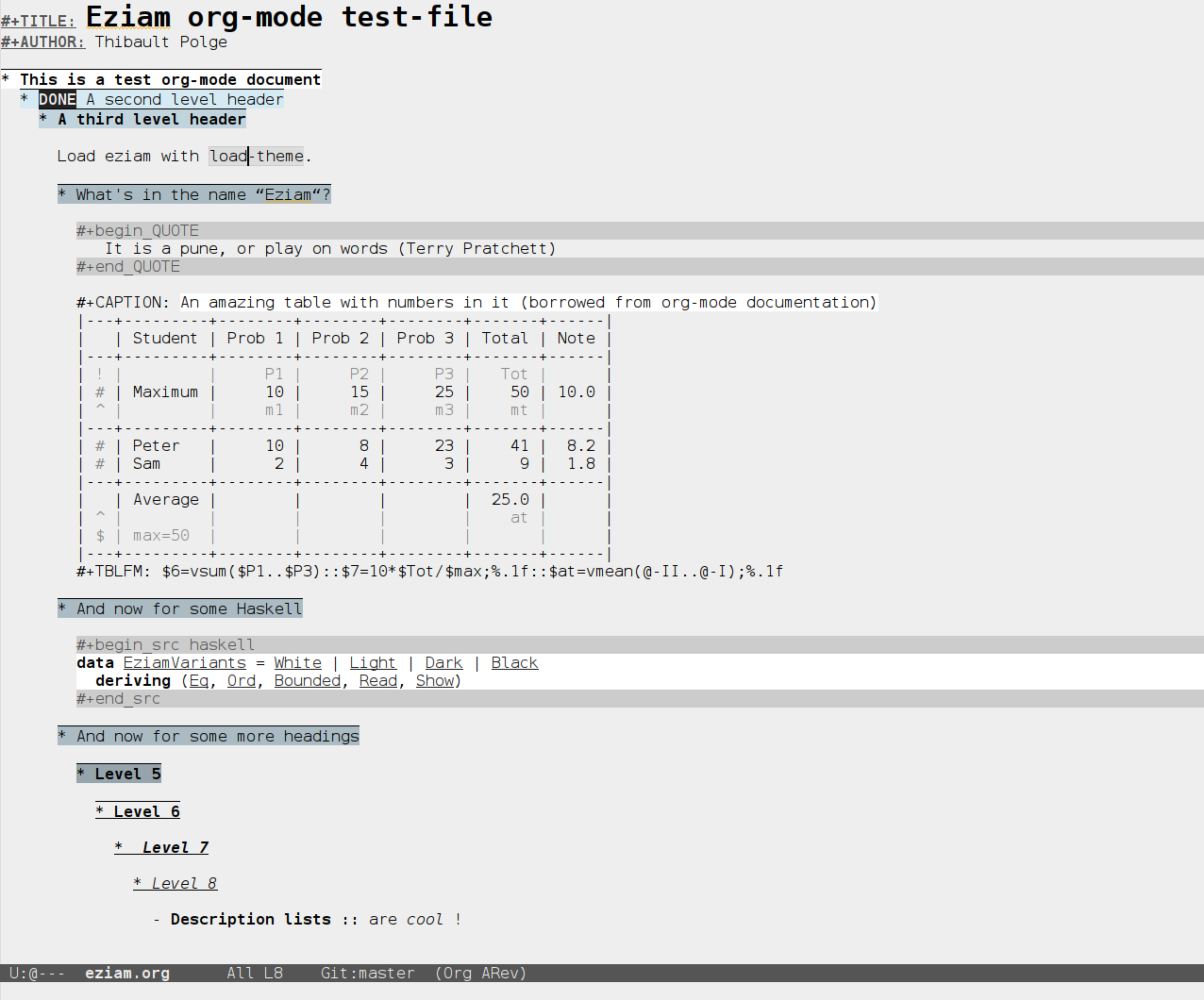Click the Read typeclass name
This screenshot has width=1204, height=1000.
(x=378, y=681)
